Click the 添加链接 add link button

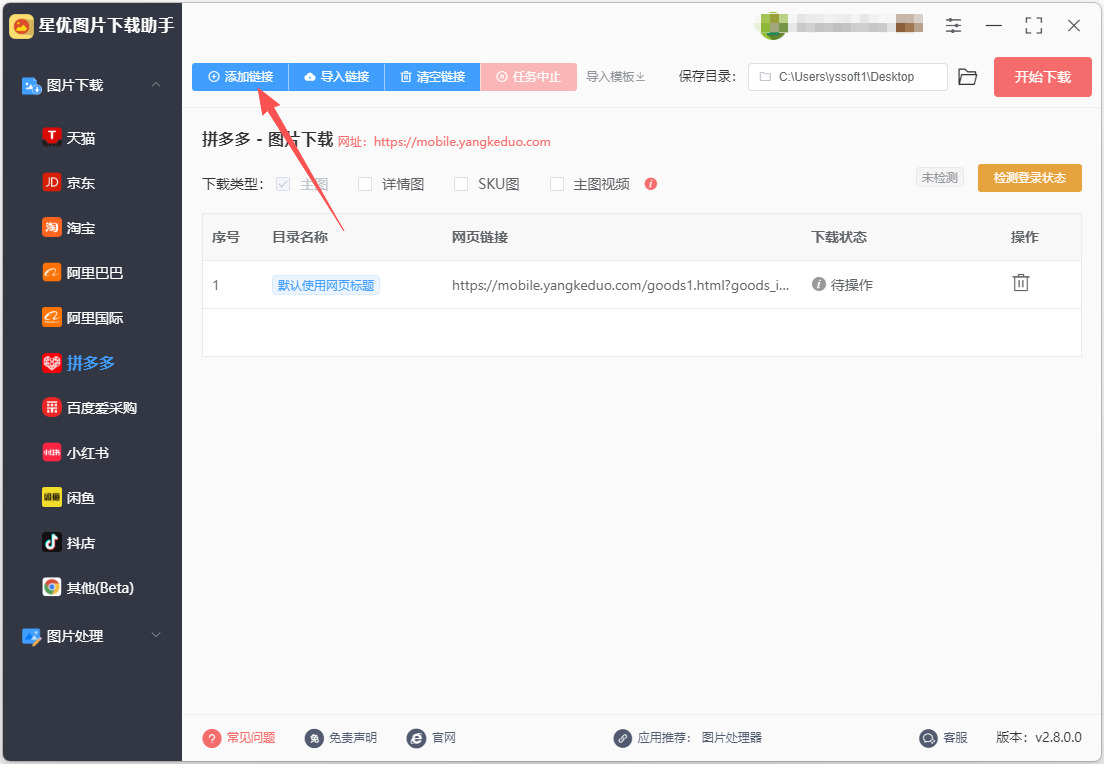pyautogui.click(x=240, y=77)
